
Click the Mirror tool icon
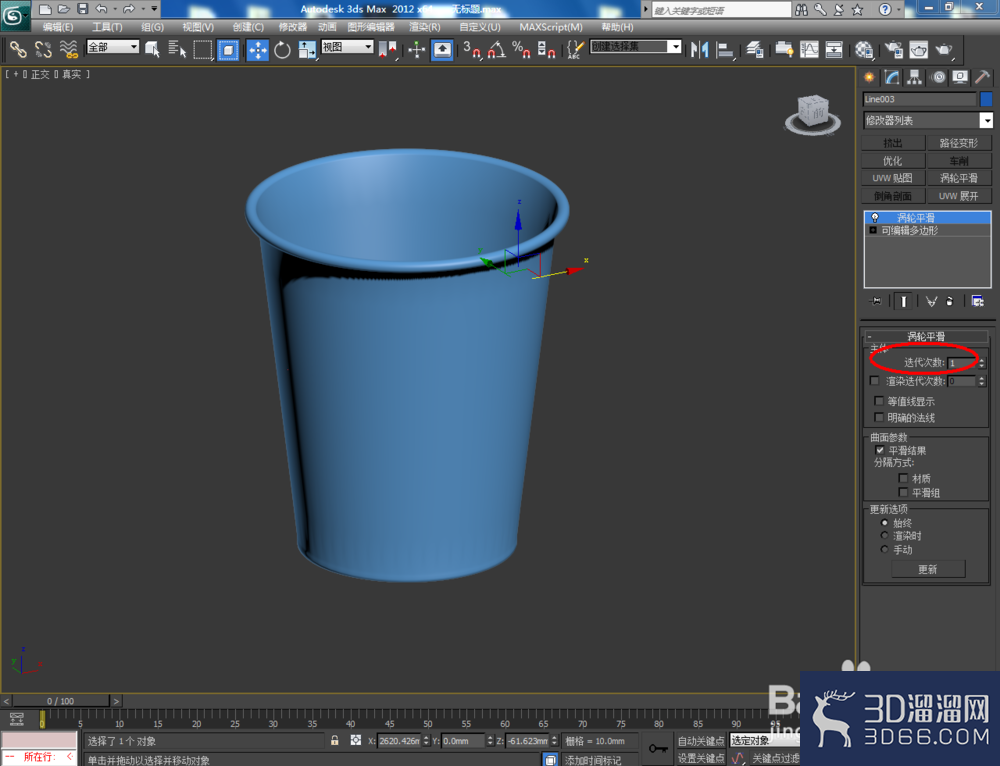[x=700, y=50]
